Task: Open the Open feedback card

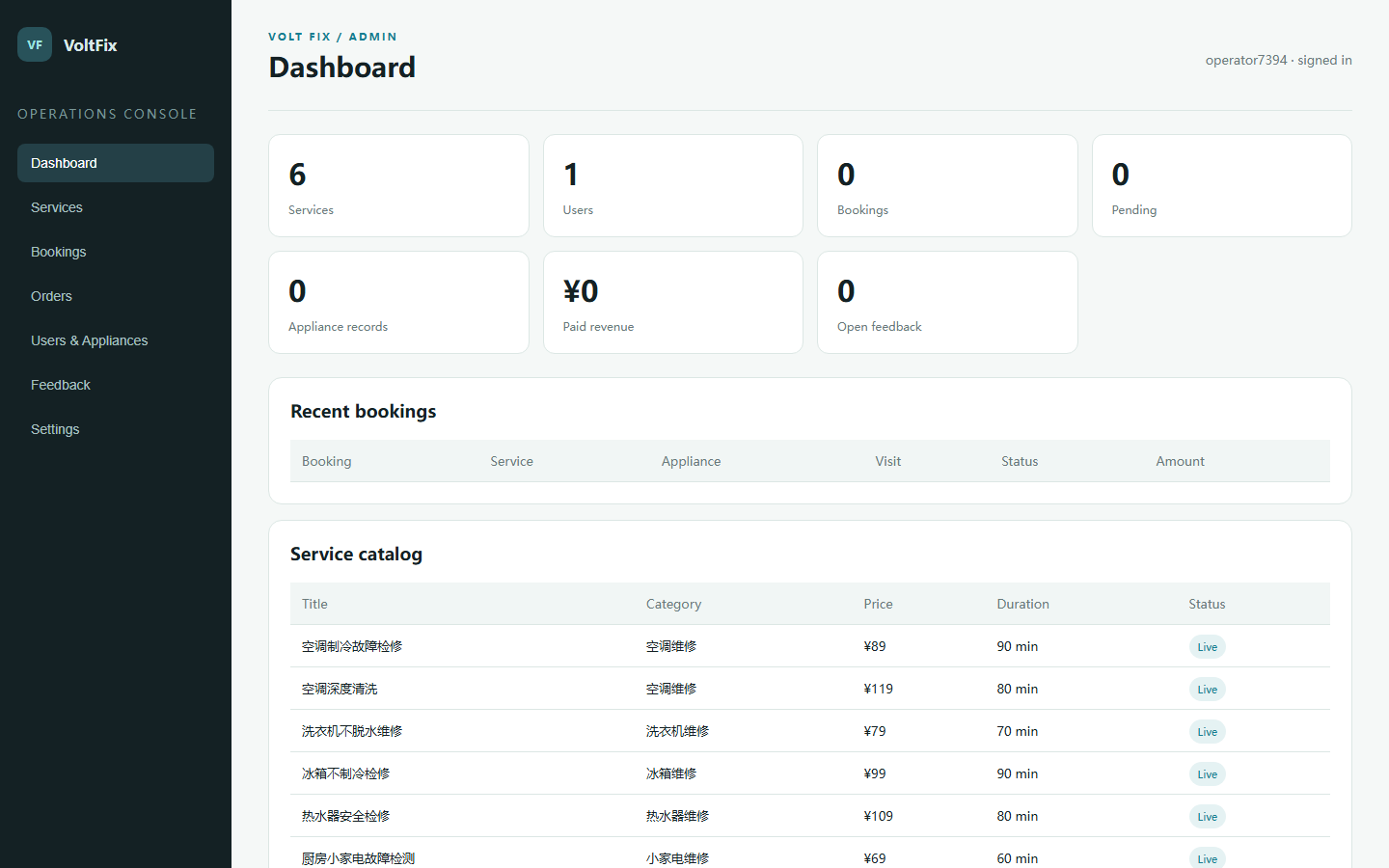Action: click(x=947, y=302)
